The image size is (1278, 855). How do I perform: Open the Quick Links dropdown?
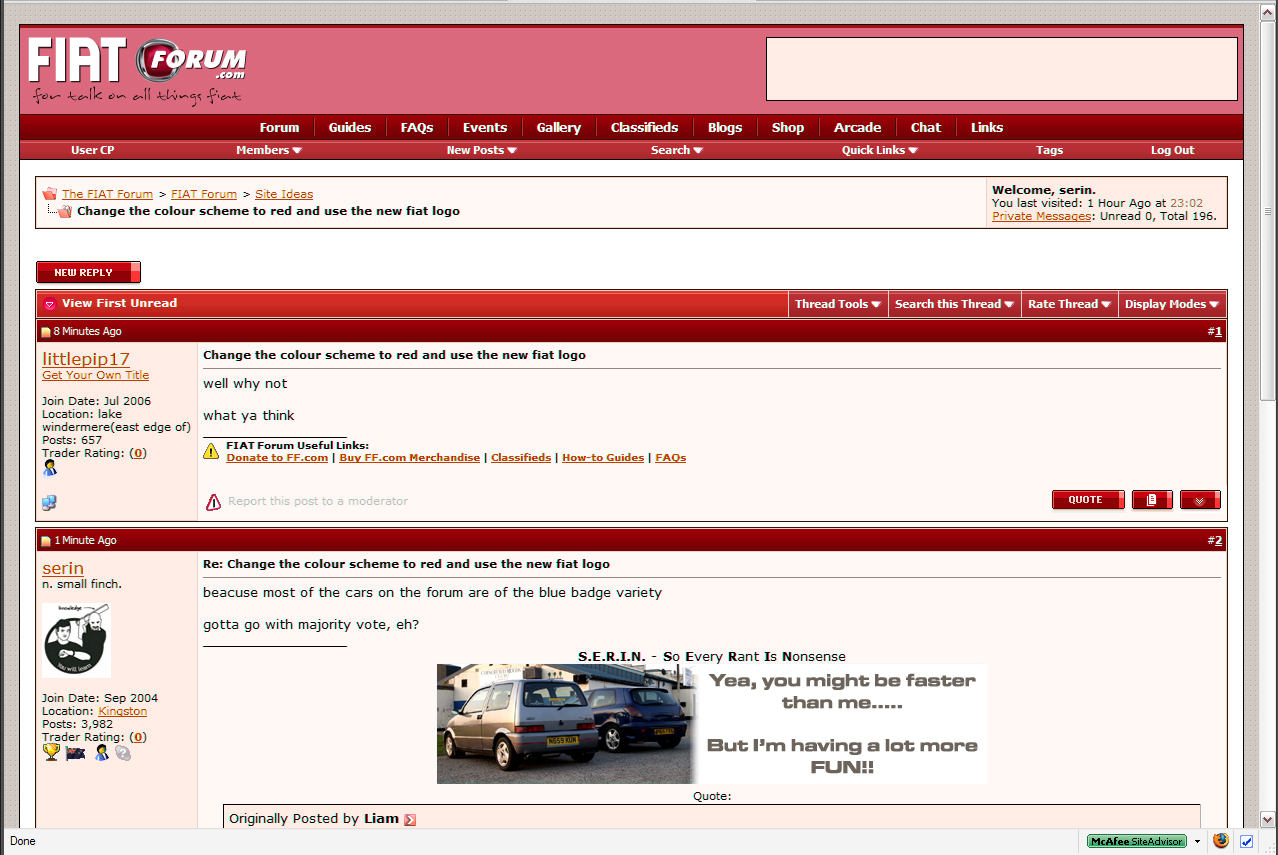pos(880,150)
